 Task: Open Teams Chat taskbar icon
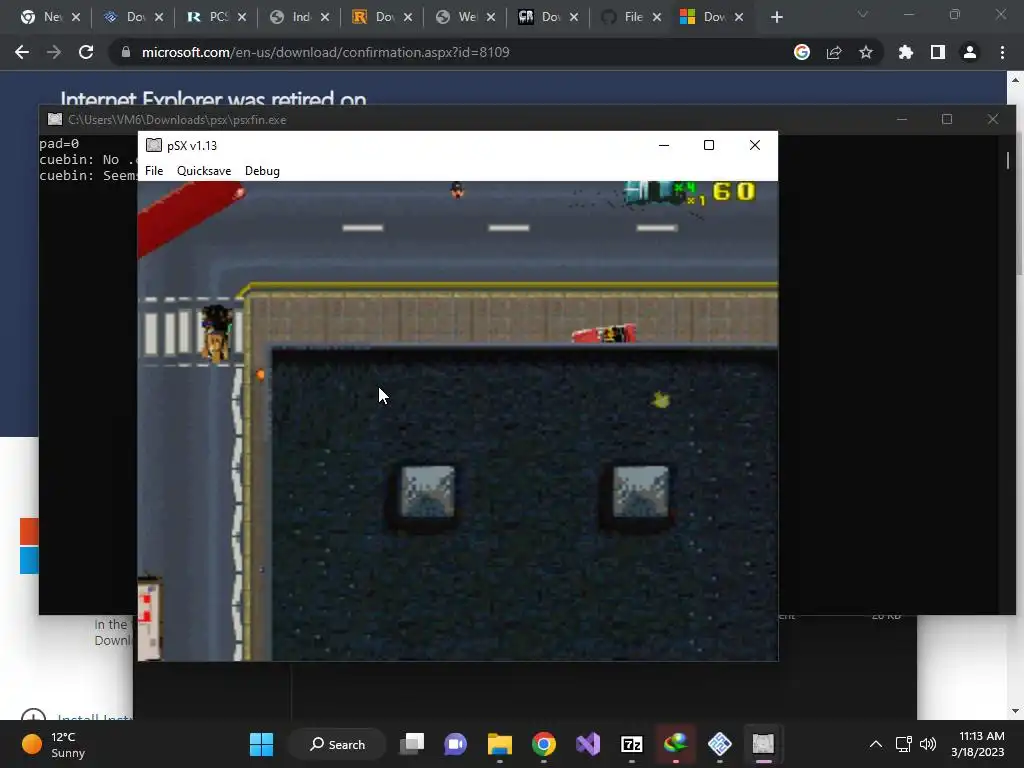(456, 744)
